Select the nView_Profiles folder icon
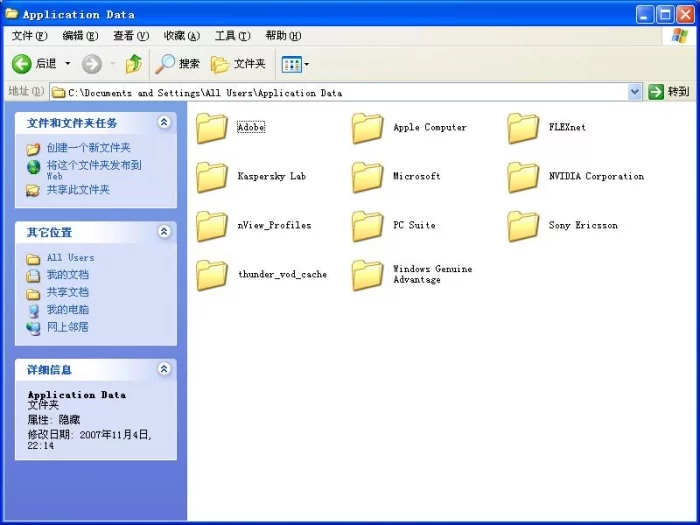Viewport: 700px width, 525px height. 212,226
